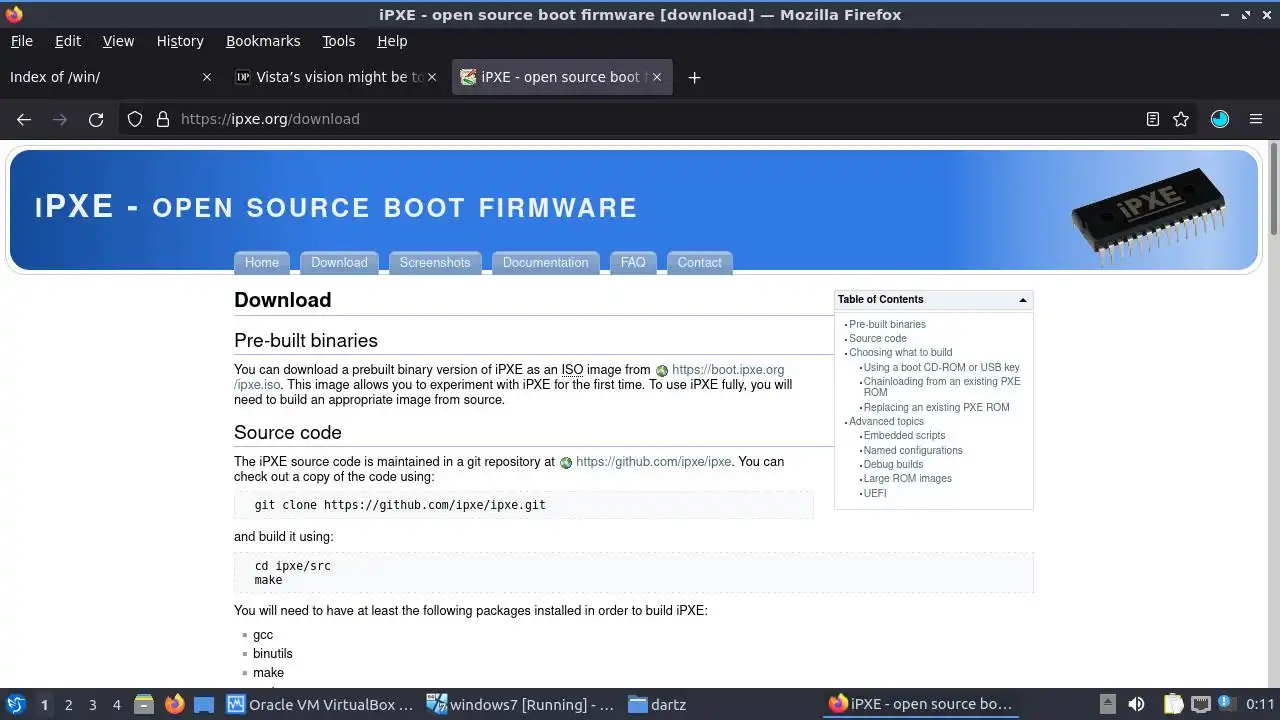1280x720 pixels.
Task: Switch to the Vista's vision tab
Action: [337, 77]
